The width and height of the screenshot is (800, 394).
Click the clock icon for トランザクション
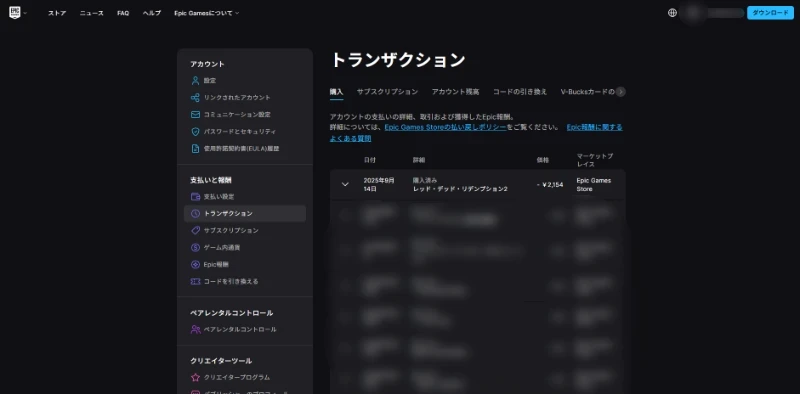coord(195,214)
